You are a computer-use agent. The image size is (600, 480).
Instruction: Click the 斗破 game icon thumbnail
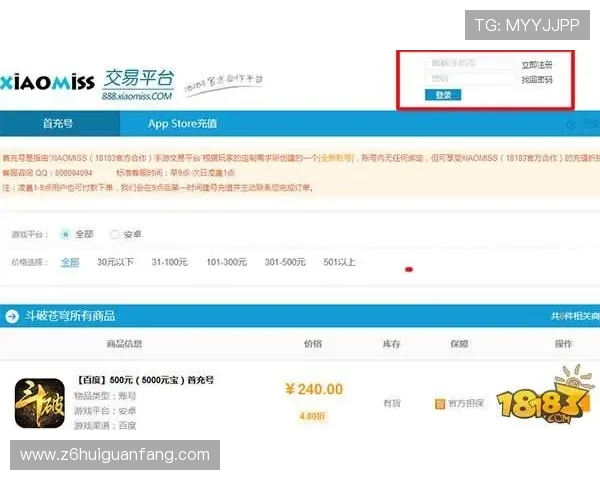coord(40,403)
